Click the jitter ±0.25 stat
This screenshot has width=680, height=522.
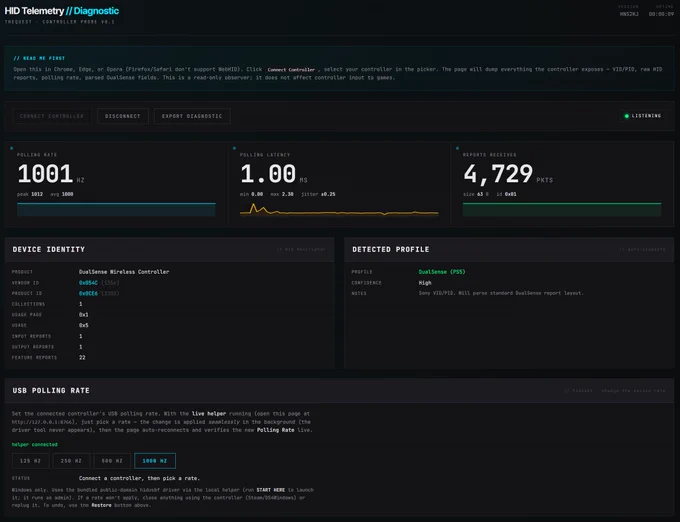[318, 194]
